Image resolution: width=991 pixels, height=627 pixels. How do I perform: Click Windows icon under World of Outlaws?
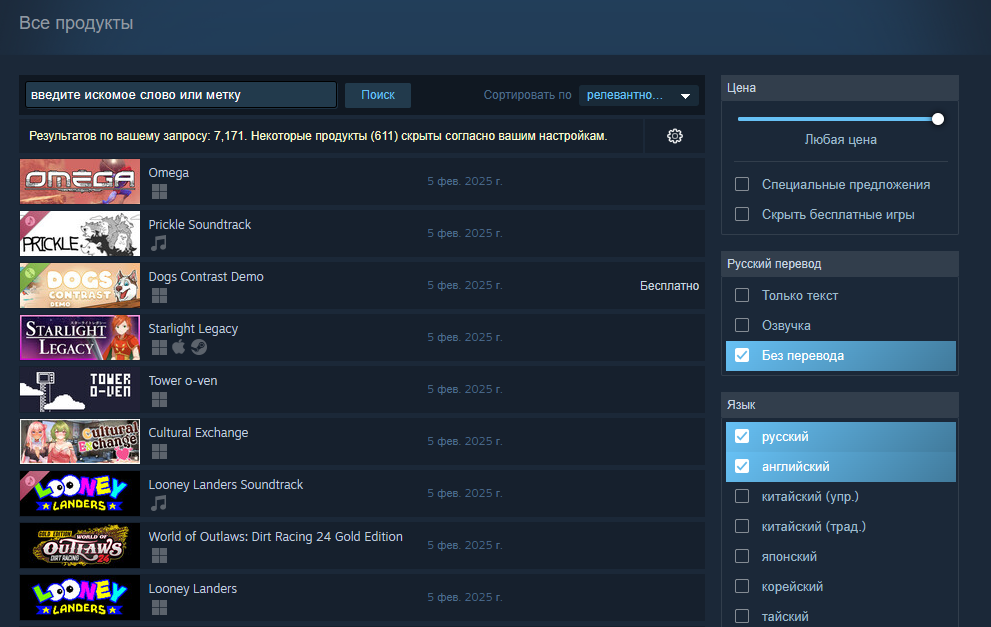(159, 555)
